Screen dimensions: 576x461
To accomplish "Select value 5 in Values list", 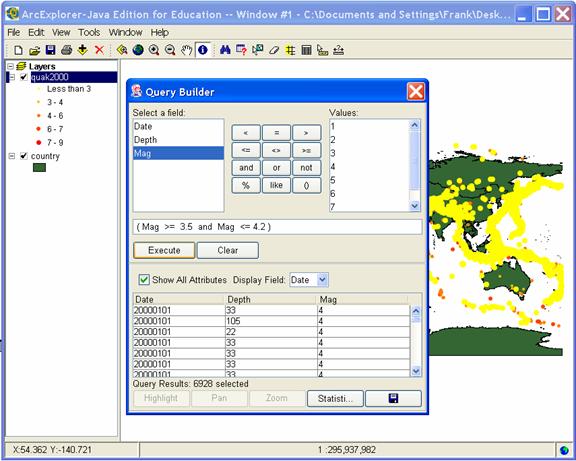I will (370, 180).
